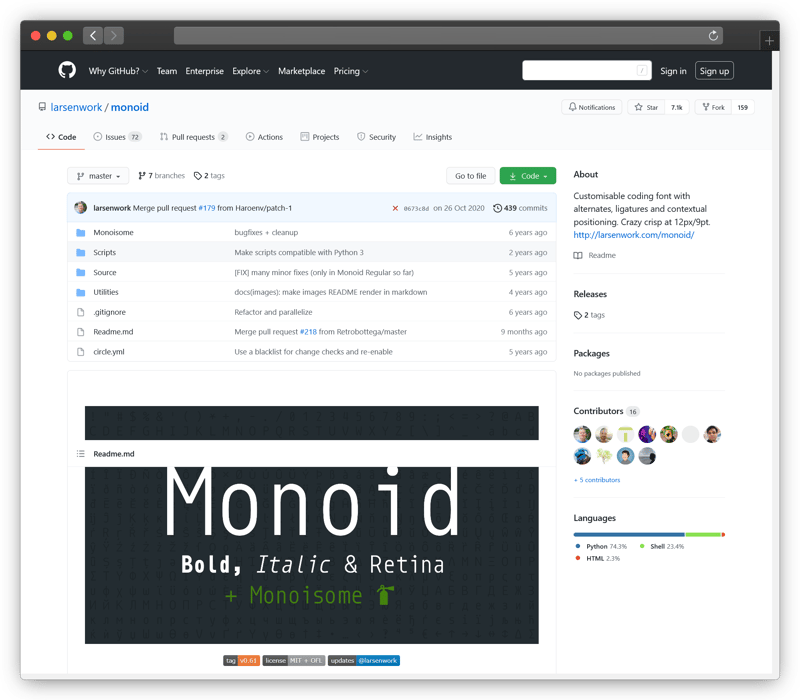This screenshot has width=800, height=700.
Task: Open the Security tab
Action: click(x=377, y=137)
